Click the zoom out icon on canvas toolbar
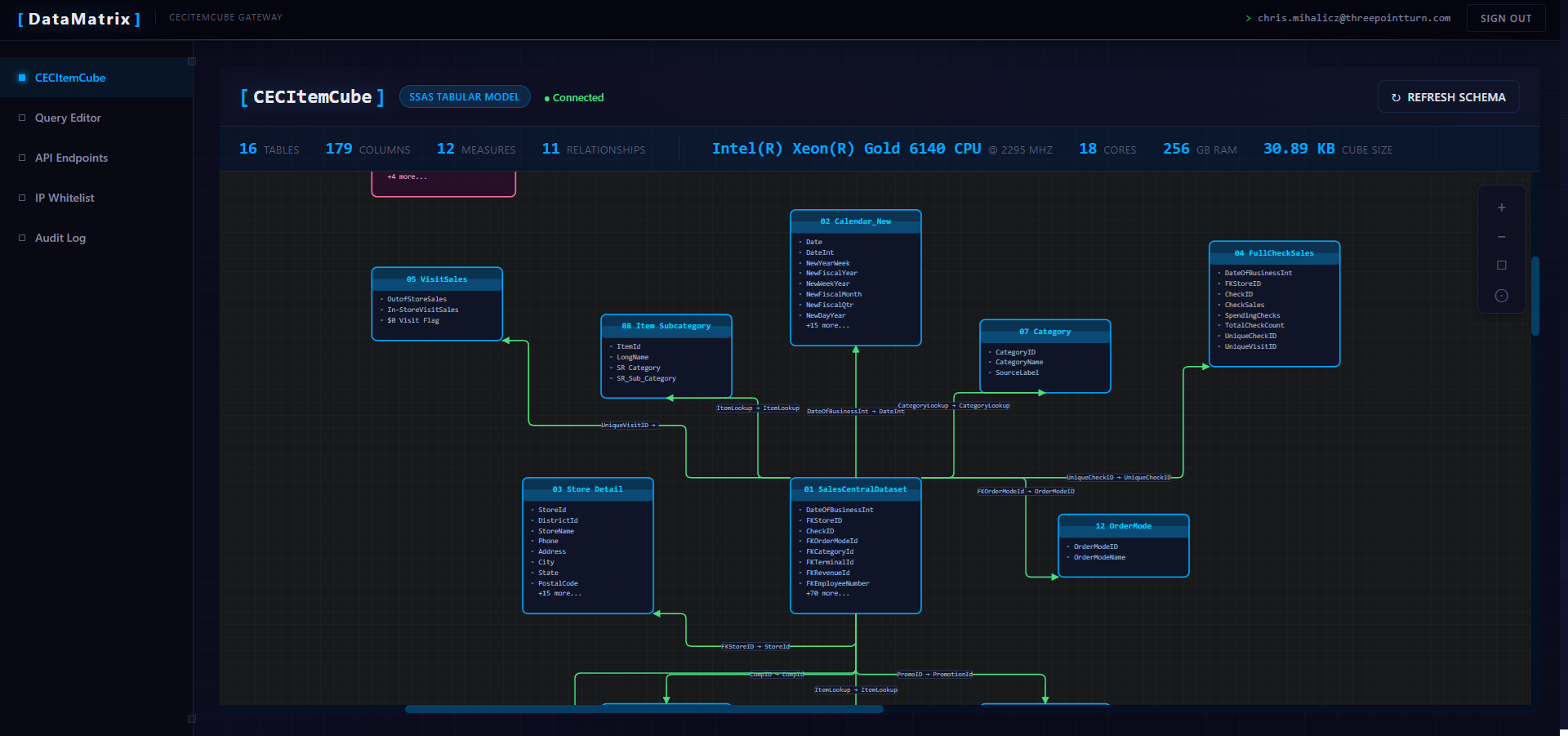The width and height of the screenshot is (1568, 736). [1501, 236]
